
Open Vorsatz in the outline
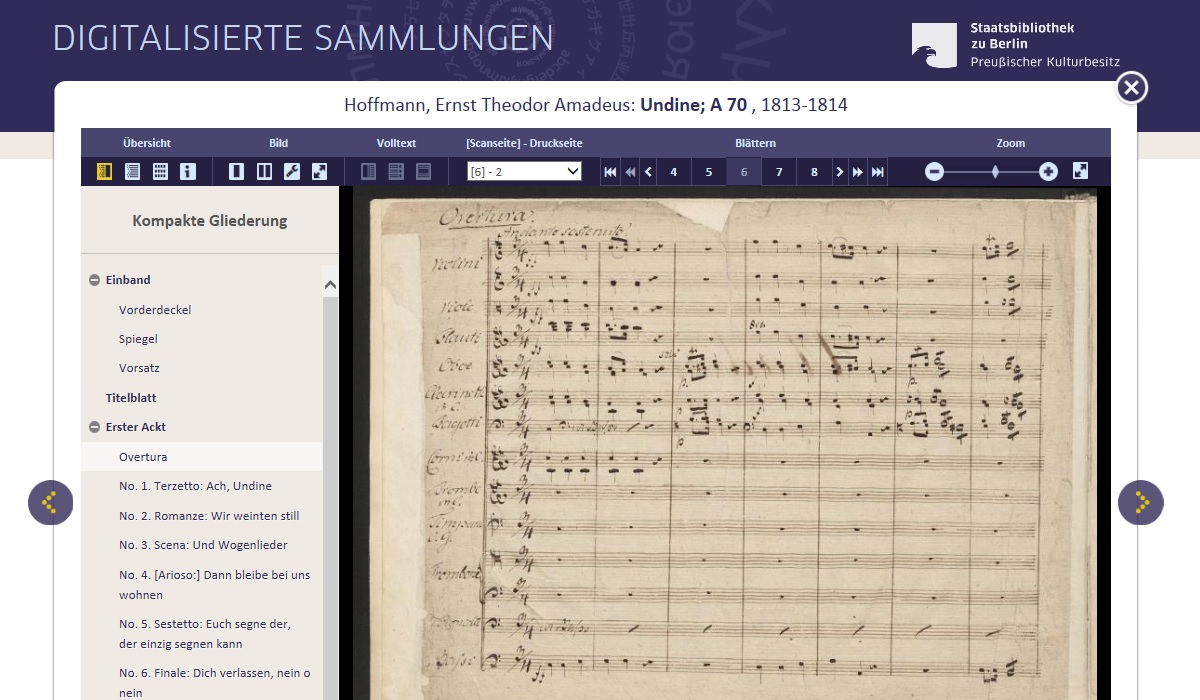(139, 368)
